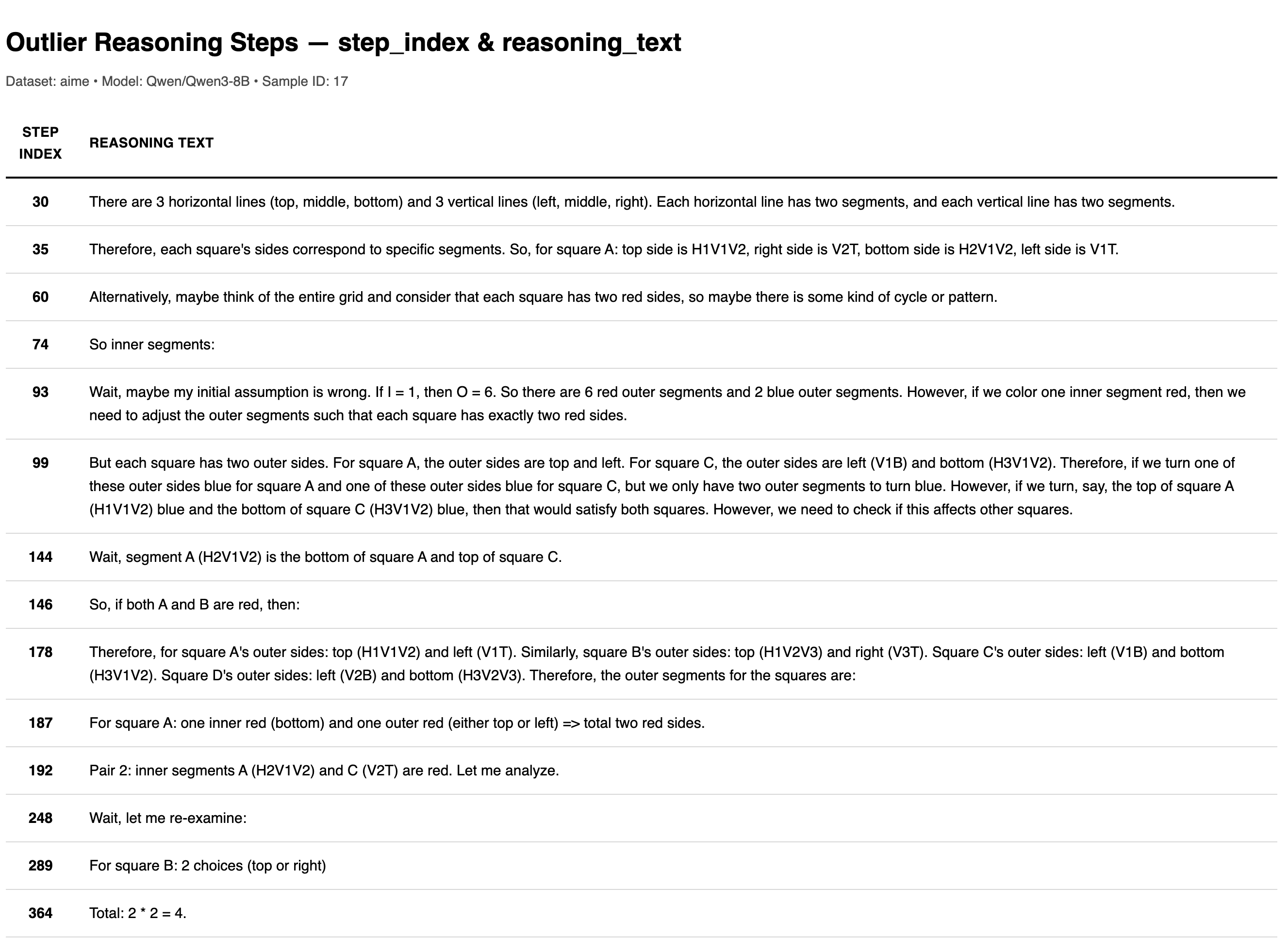This screenshot has width=1288, height=952.
Task: Select step index 144 cell
Action: [x=40, y=557]
